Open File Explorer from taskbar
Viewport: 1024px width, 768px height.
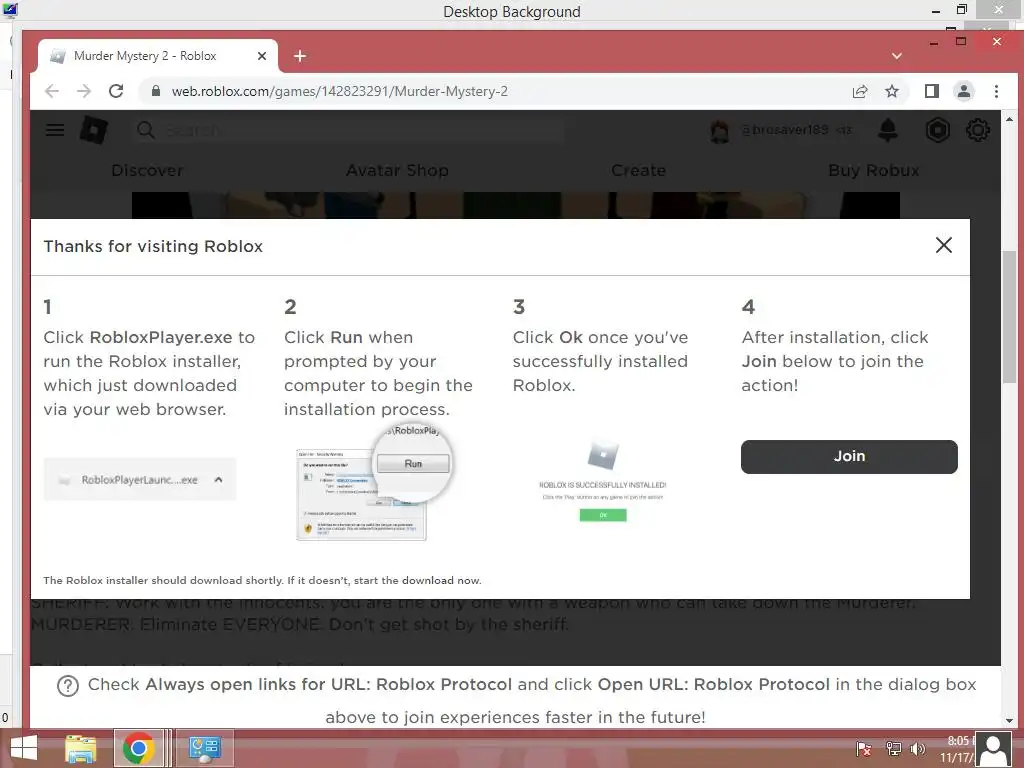coord(81,748)
